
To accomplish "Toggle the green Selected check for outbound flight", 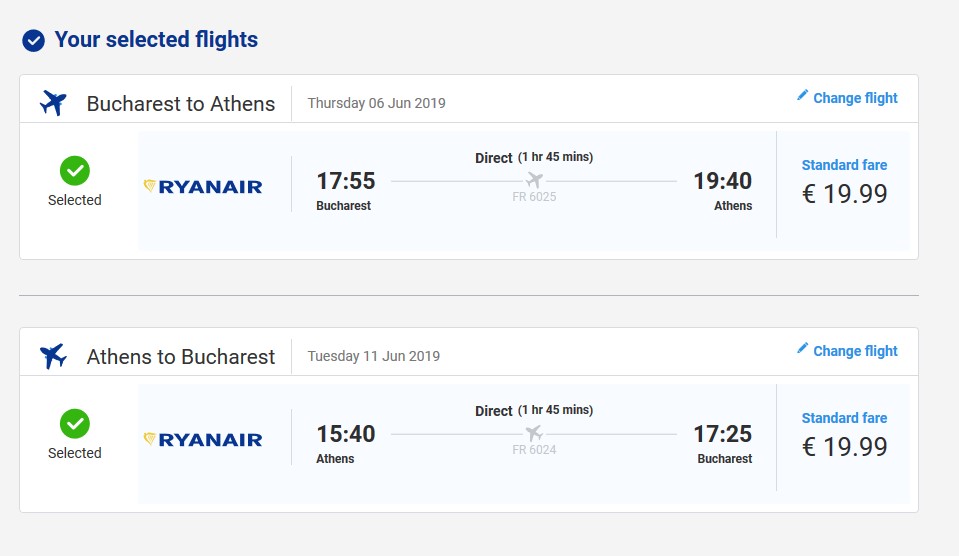I will 75,171.
